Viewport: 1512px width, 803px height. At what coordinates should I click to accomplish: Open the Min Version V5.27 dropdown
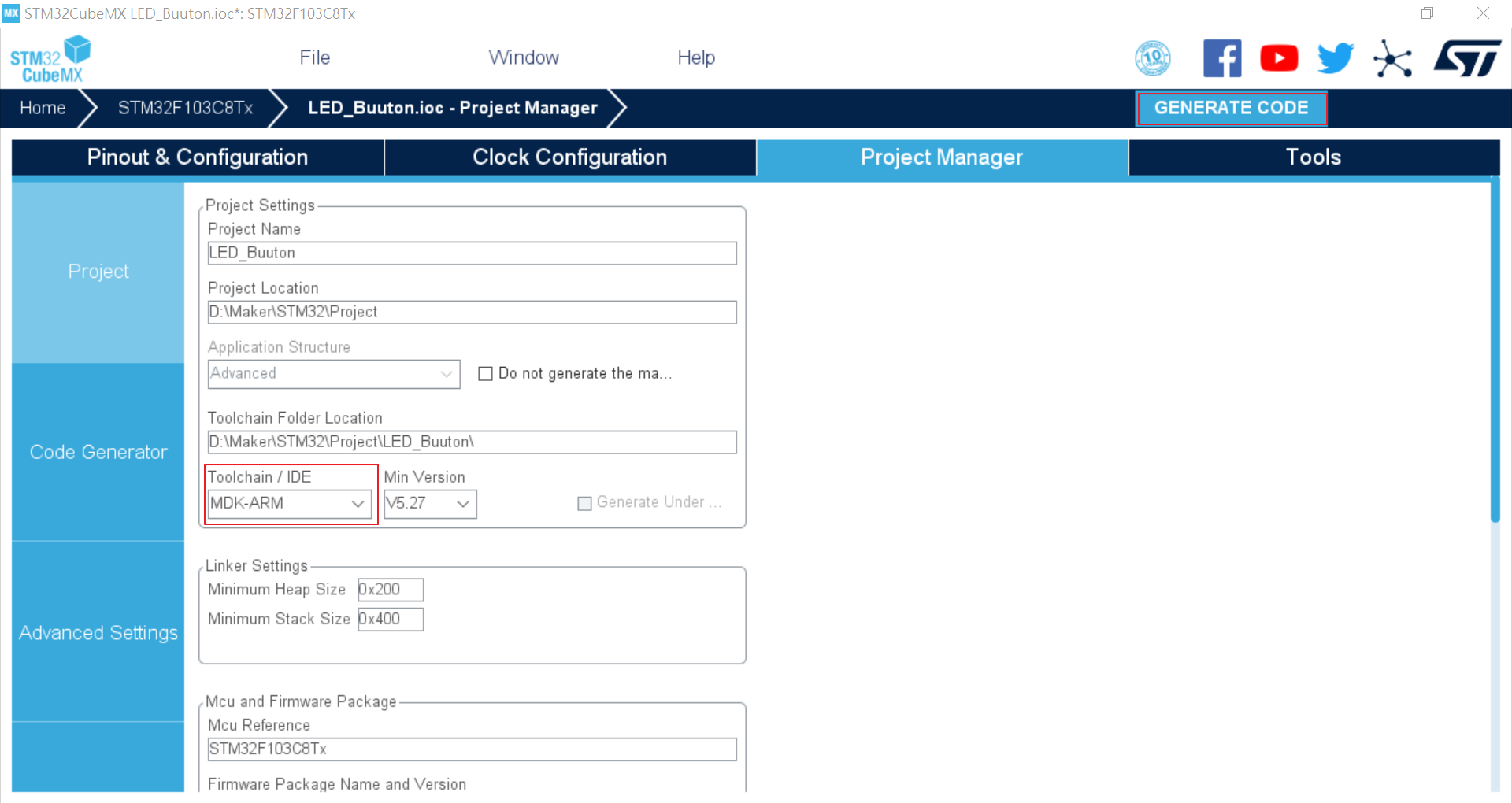(430, 503)
